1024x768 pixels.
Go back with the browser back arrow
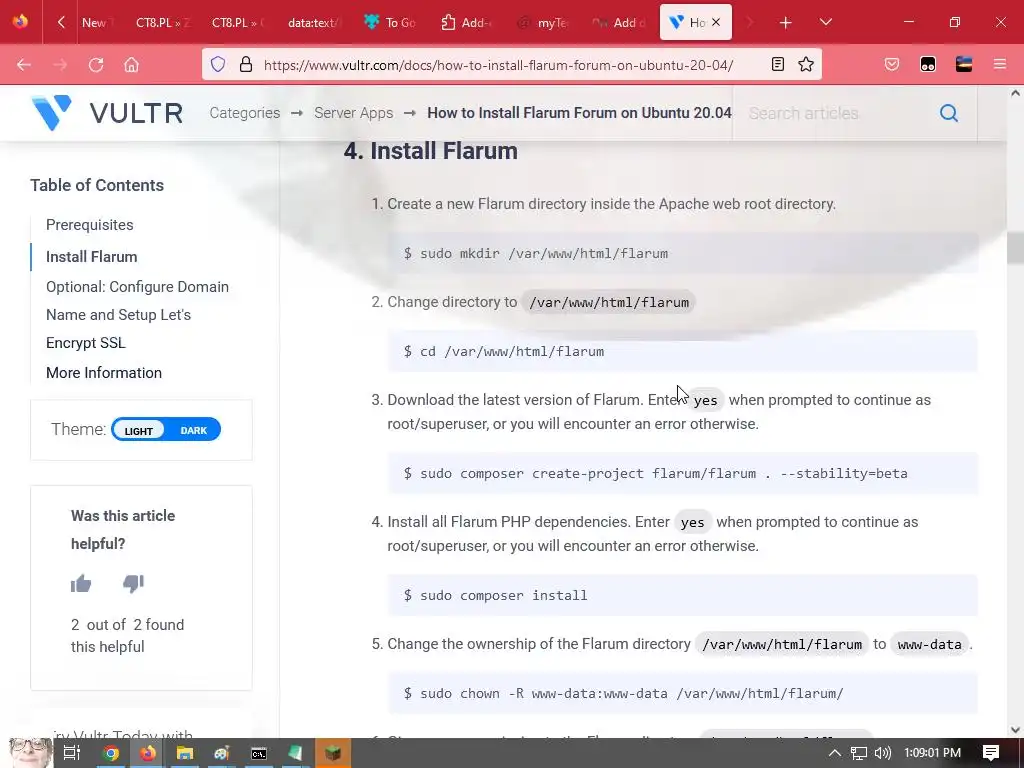point(24,65)
